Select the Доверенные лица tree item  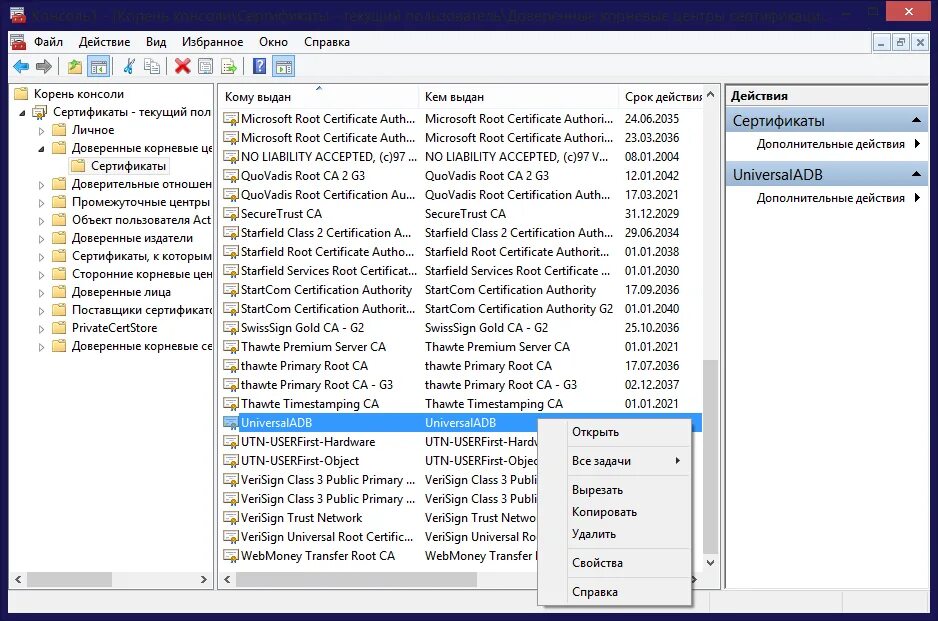[121, 292]
